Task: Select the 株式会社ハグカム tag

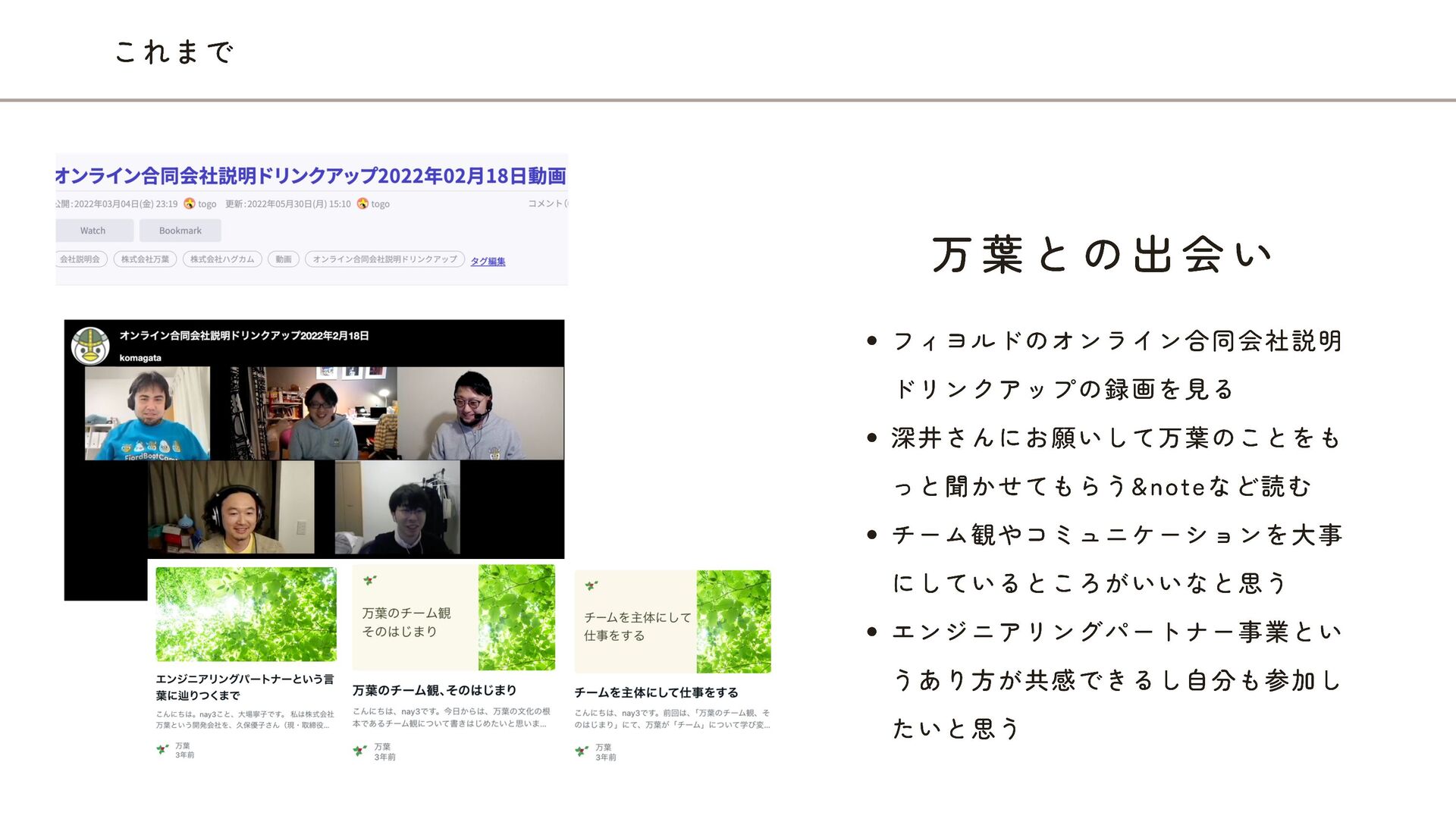Action: click(222, 259)
